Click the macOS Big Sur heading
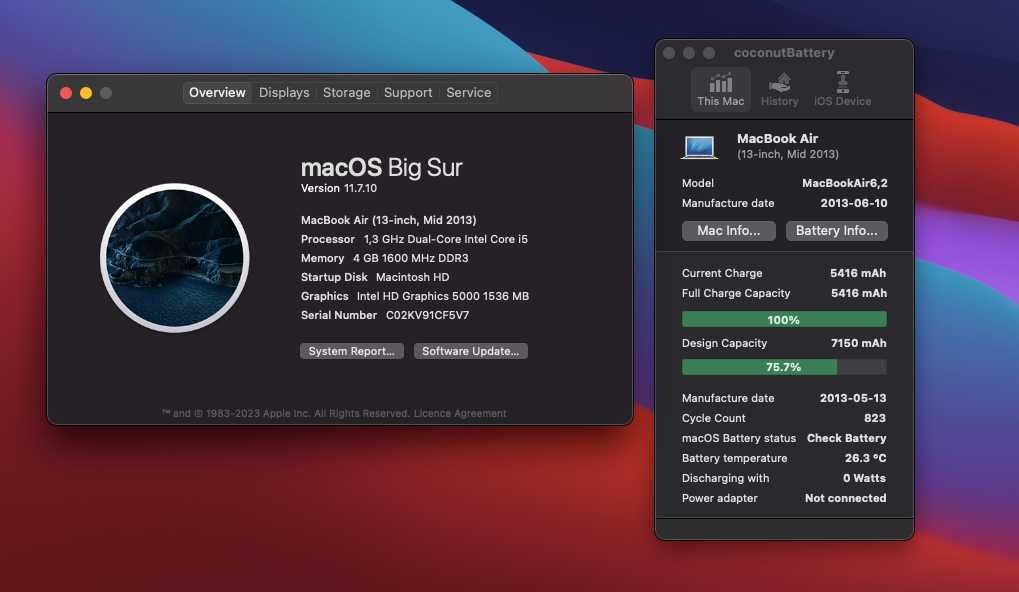 (x=381, y=168)
